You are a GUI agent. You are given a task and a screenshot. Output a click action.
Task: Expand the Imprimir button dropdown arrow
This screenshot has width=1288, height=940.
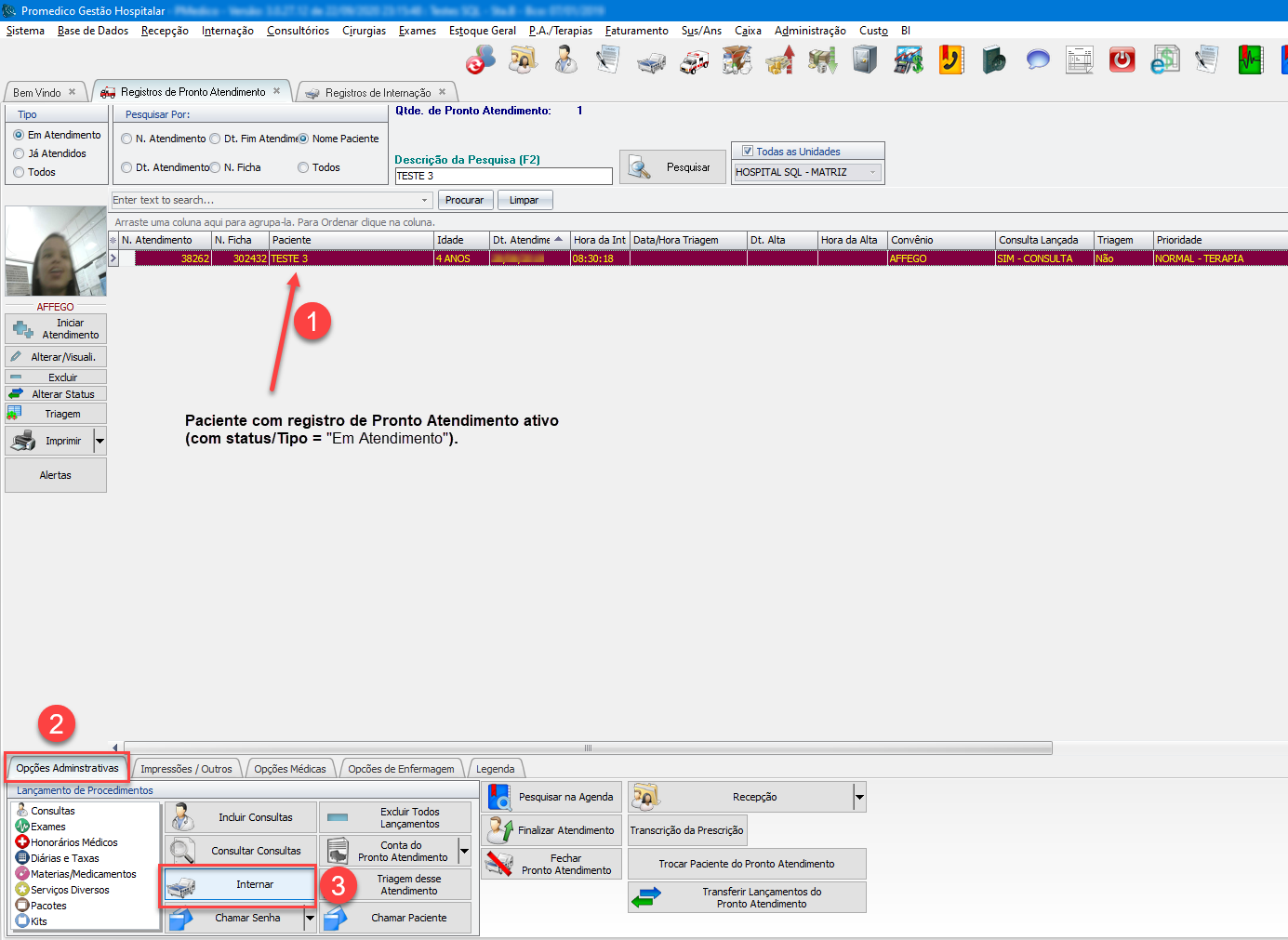(x=100, y=441)
